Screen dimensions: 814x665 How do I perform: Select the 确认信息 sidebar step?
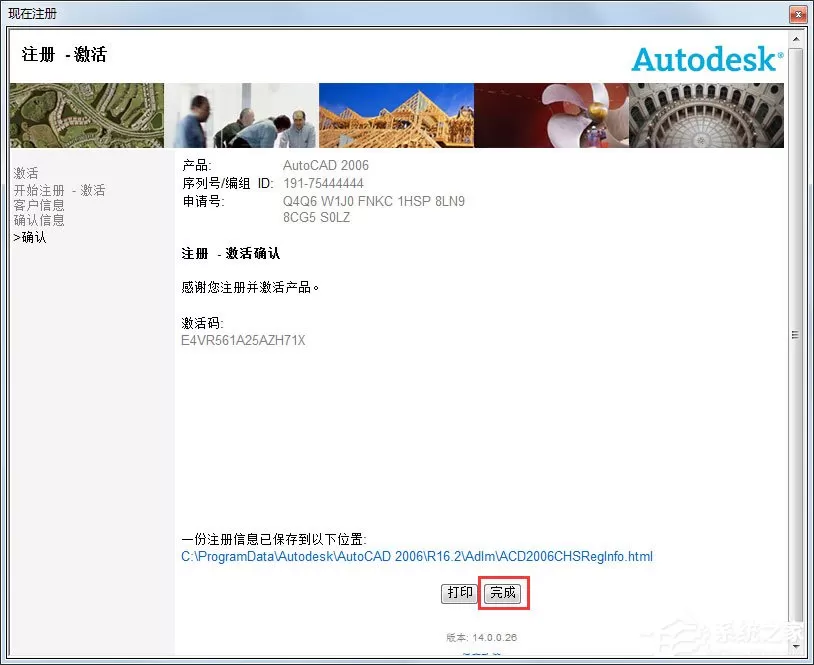(39, 220)
